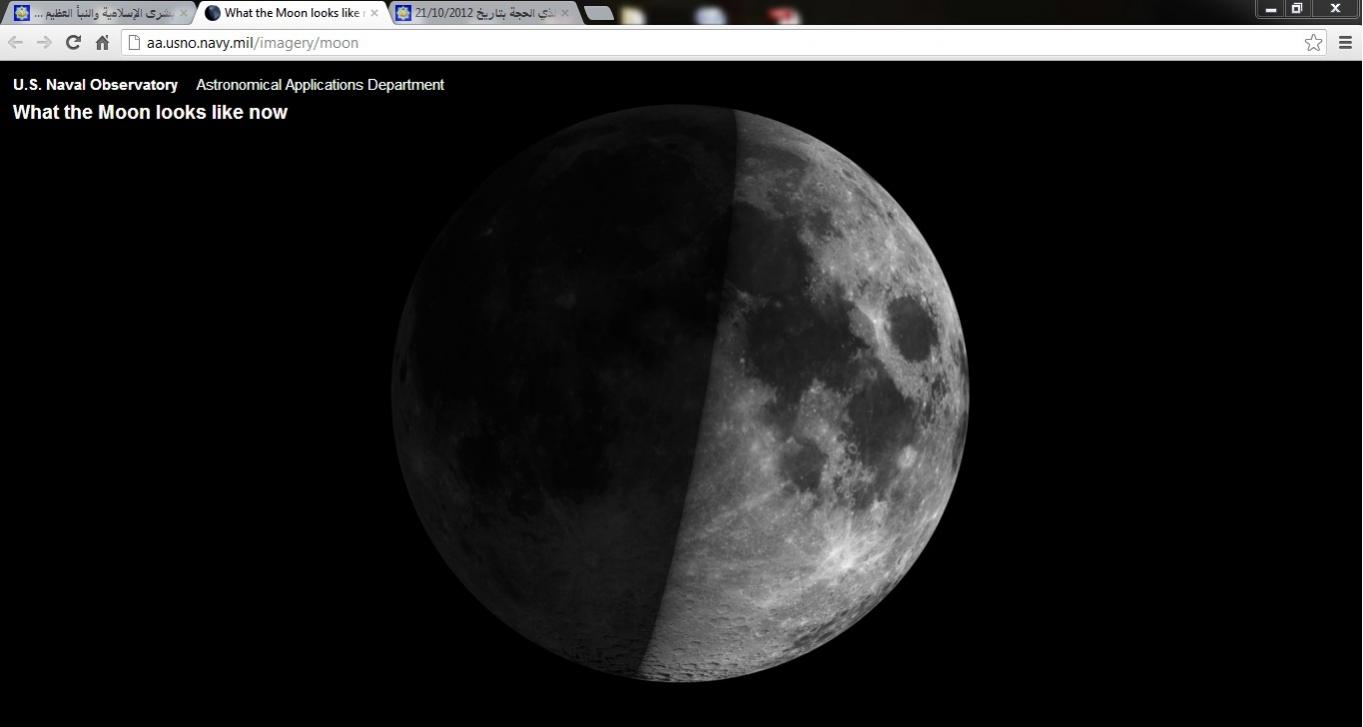Click the moon phase image
Viewport: 1363px width, 727px height.
coord(680,393)
